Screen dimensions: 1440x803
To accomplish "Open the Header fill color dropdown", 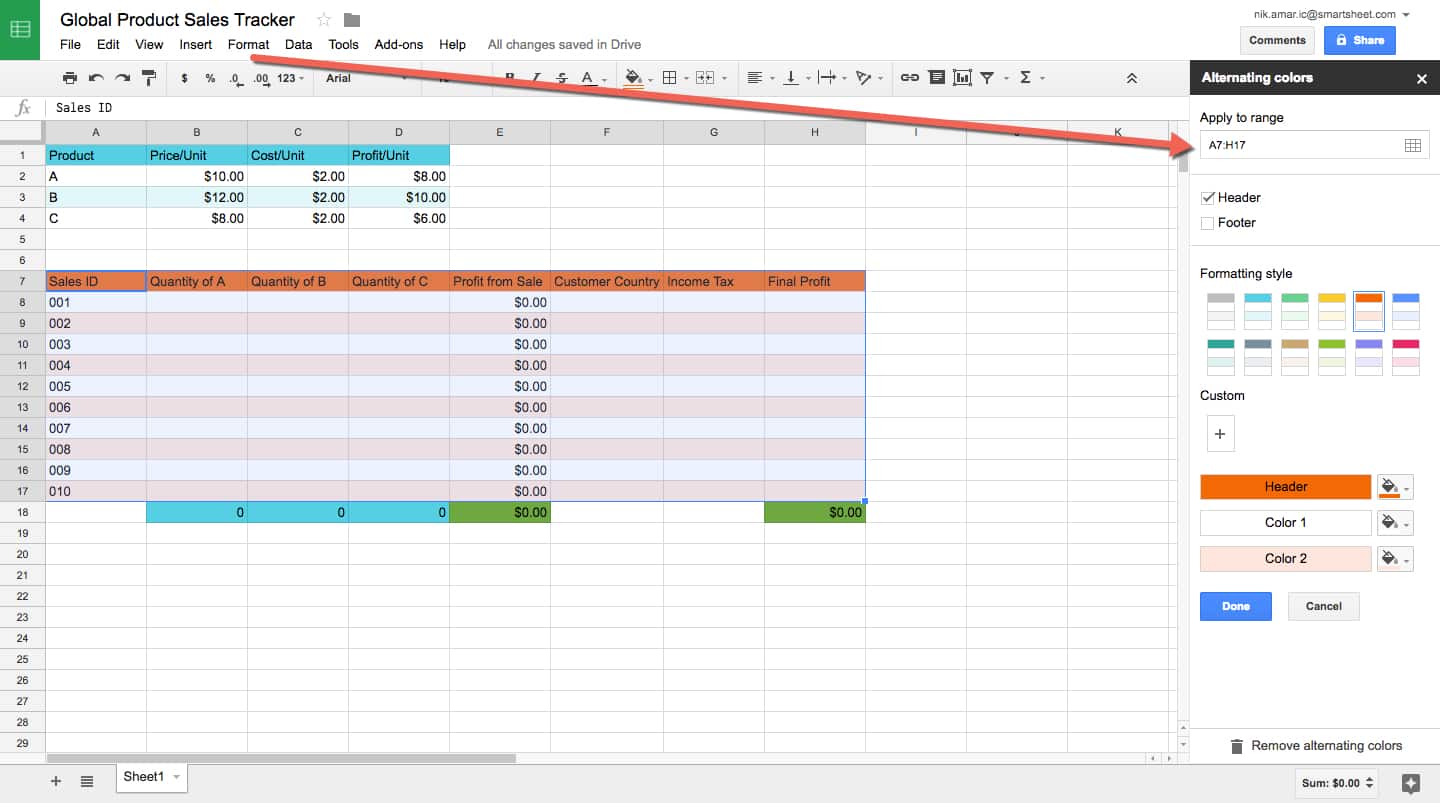I will [x=1395, y=487].
